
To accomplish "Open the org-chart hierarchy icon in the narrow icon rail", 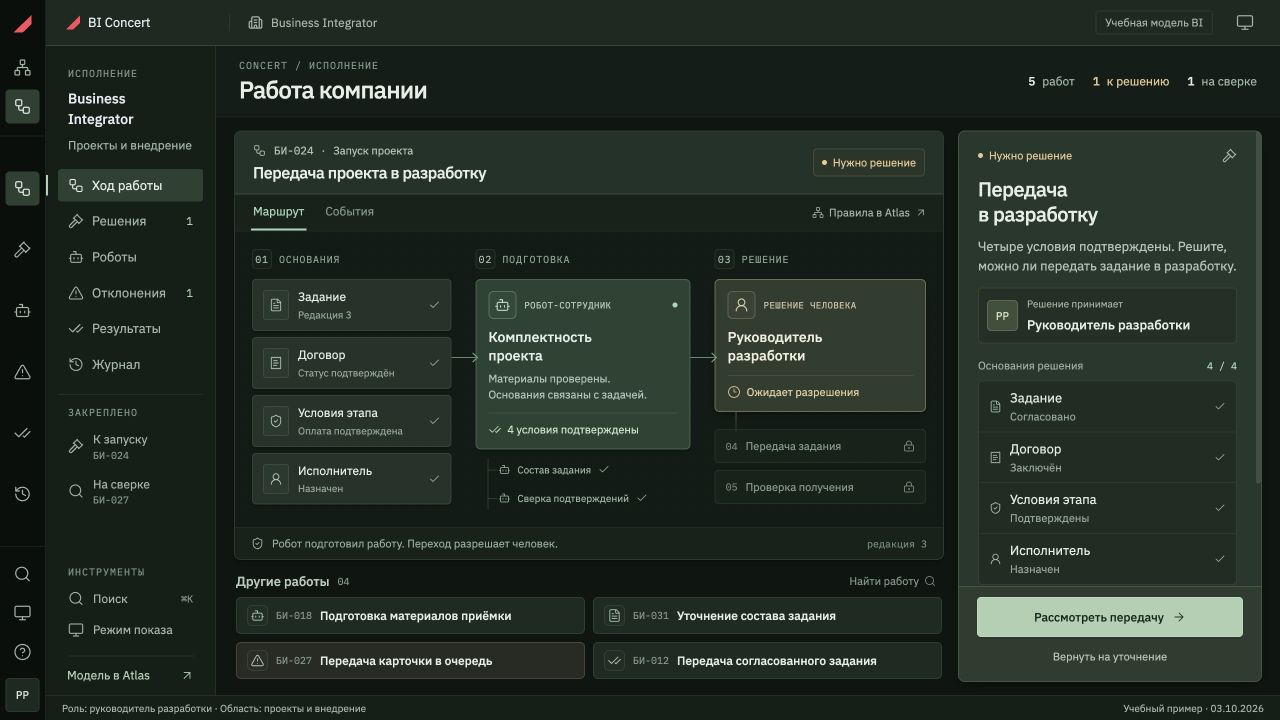I will tap(22, 68).
